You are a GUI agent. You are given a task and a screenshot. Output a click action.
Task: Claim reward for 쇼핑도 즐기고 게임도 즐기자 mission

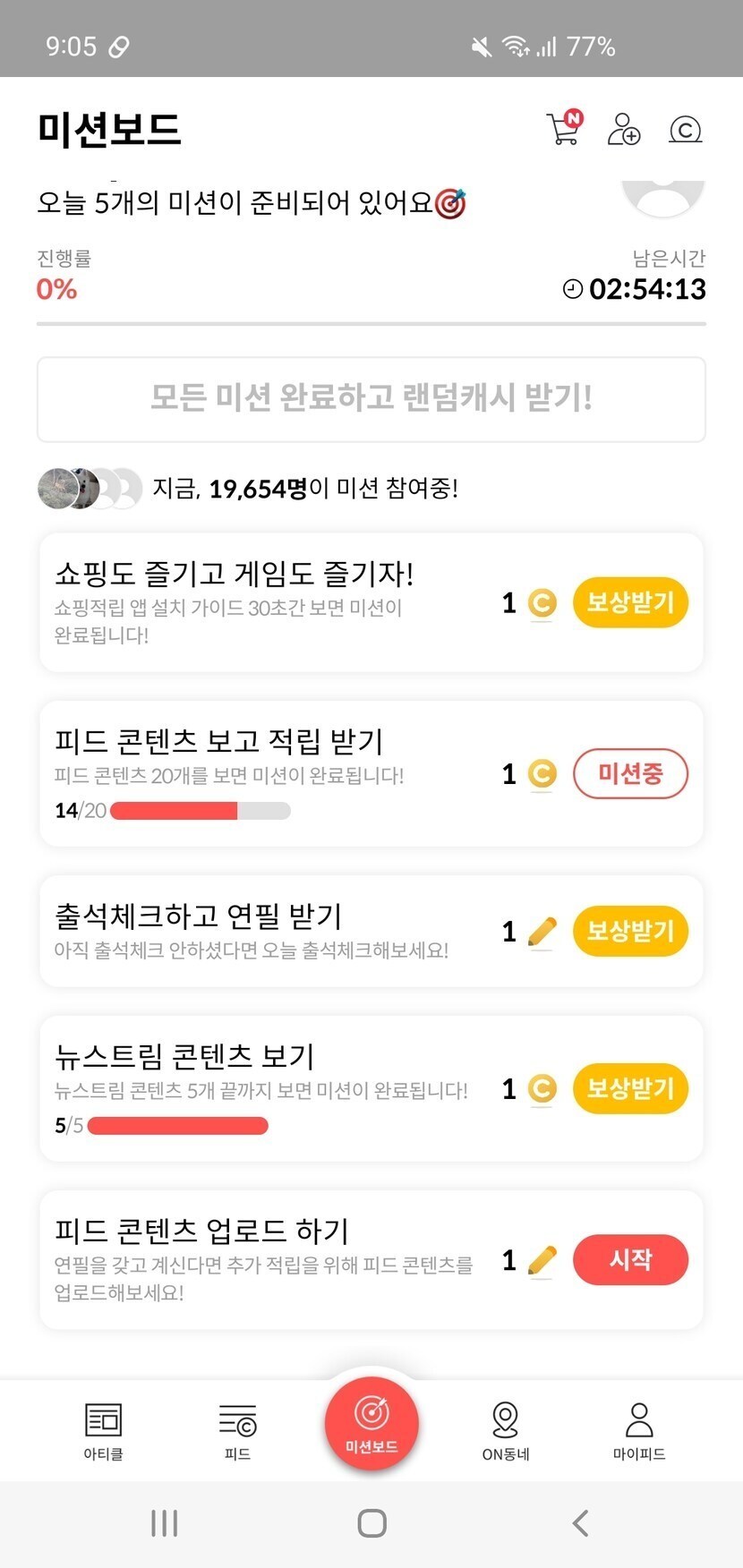pyautogui.click(x=630, y=602)
